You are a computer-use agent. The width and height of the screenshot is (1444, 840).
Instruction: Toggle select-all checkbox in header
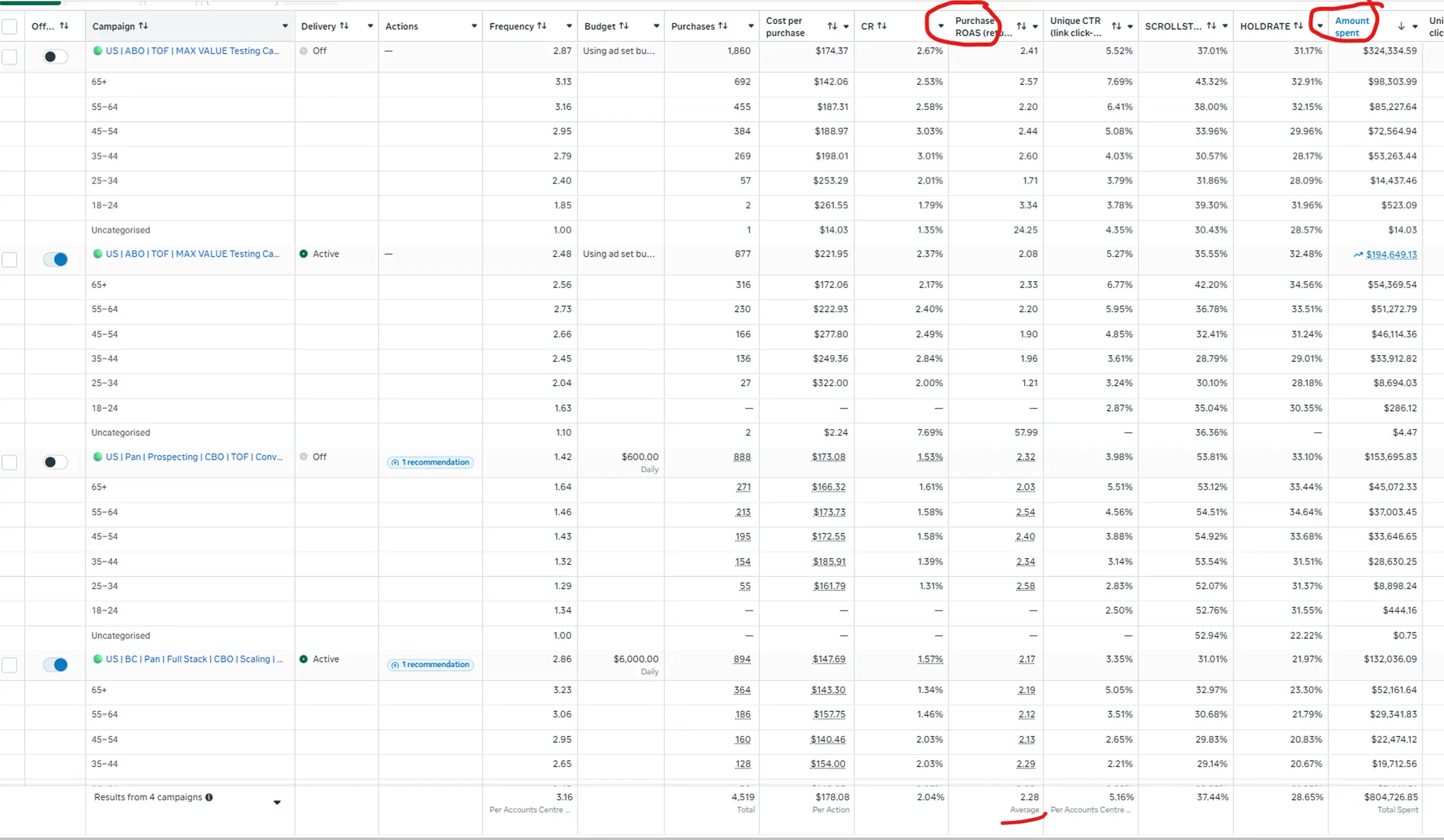10,26
